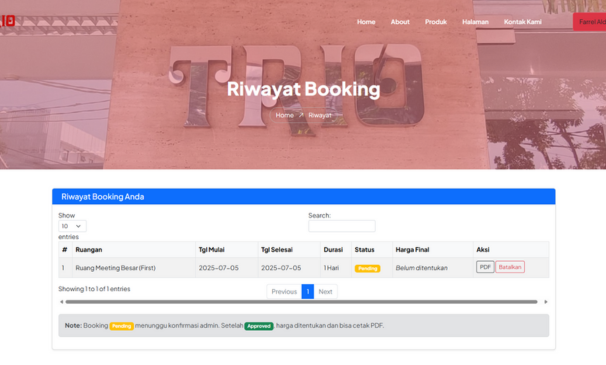Viewport: 606px width, 365px height.
Task: Sort by the Ruangan column header
Action: pos(134,250)
